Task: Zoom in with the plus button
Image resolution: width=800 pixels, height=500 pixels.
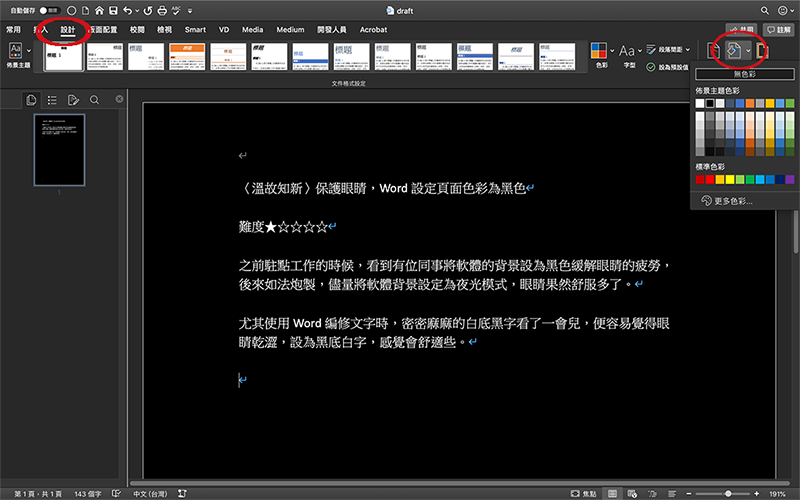Action: point(757,493)
